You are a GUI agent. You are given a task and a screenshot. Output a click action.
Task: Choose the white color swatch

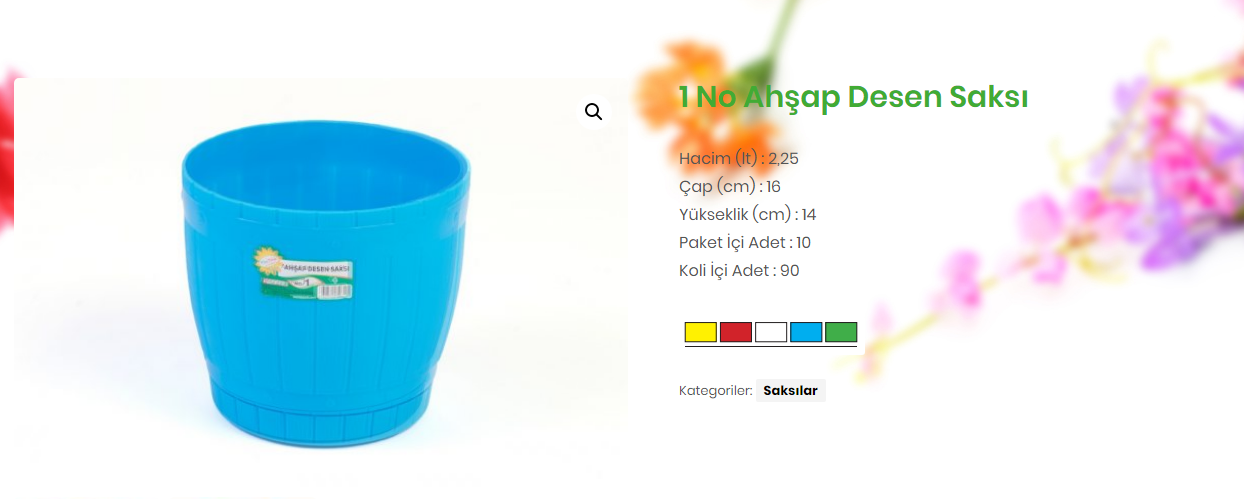coord(771,332)
